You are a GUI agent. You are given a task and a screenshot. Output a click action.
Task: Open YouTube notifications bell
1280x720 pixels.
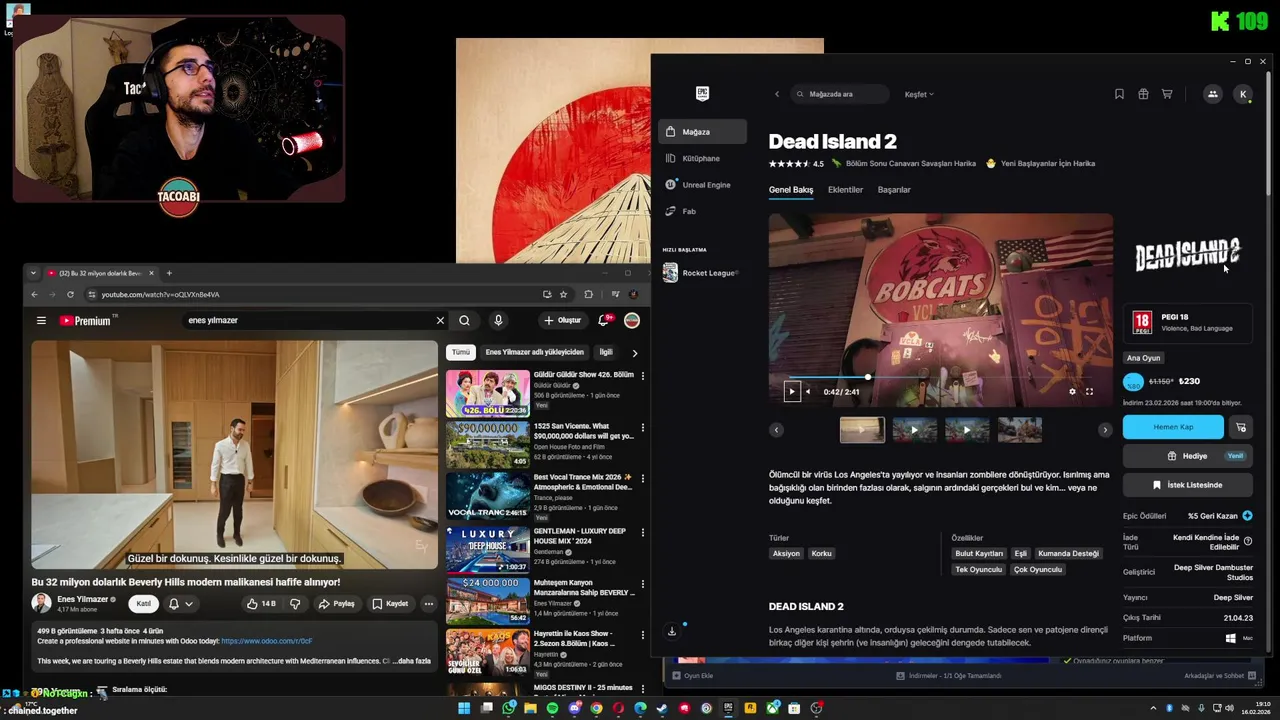604,321
